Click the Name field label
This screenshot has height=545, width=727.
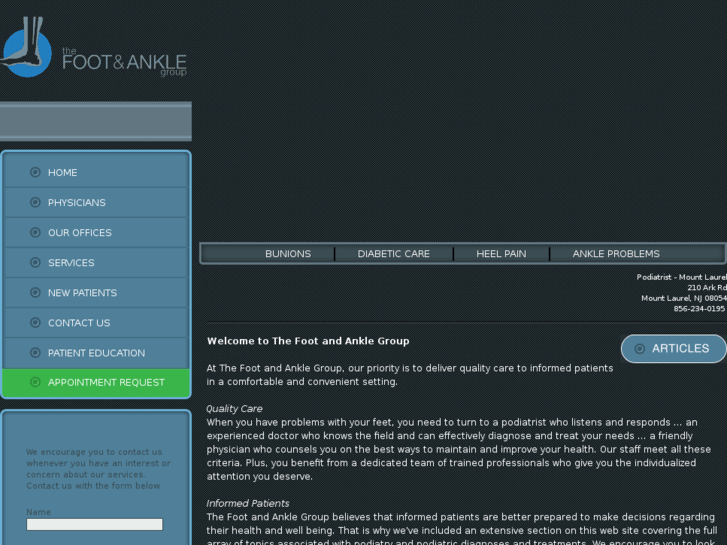[x=38, y=512]
